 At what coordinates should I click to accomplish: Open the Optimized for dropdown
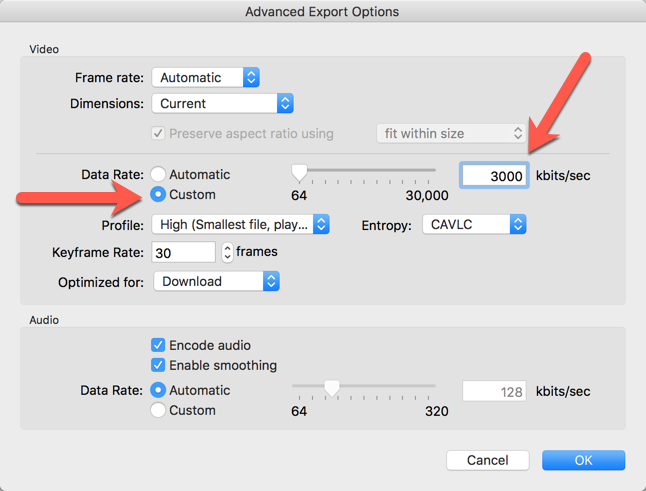216,281
